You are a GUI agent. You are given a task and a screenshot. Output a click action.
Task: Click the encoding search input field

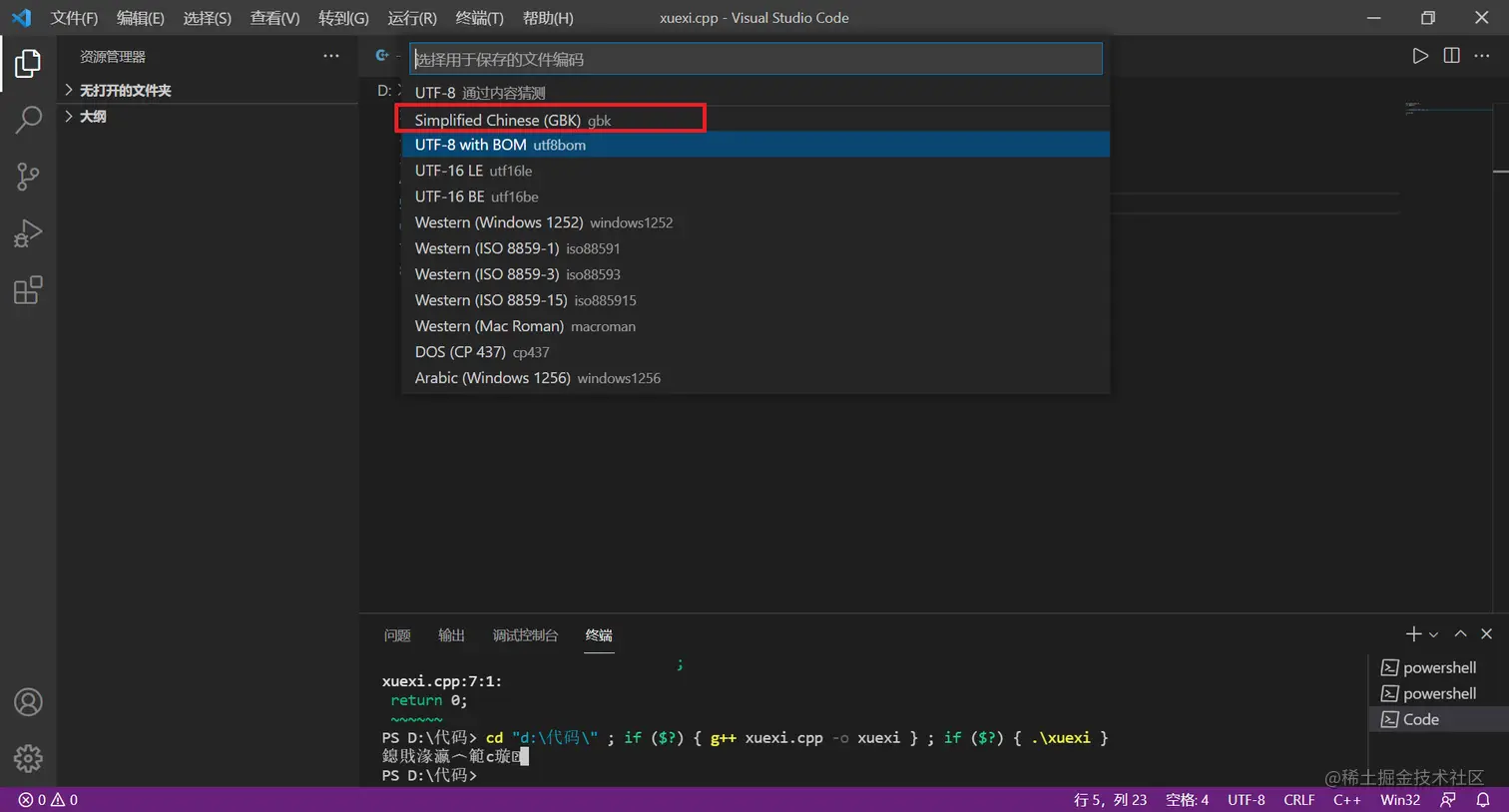tap(755, 58)
